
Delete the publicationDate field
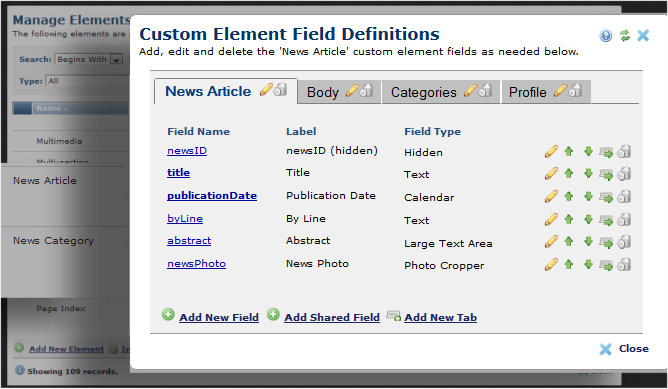(x=624, y=196)
